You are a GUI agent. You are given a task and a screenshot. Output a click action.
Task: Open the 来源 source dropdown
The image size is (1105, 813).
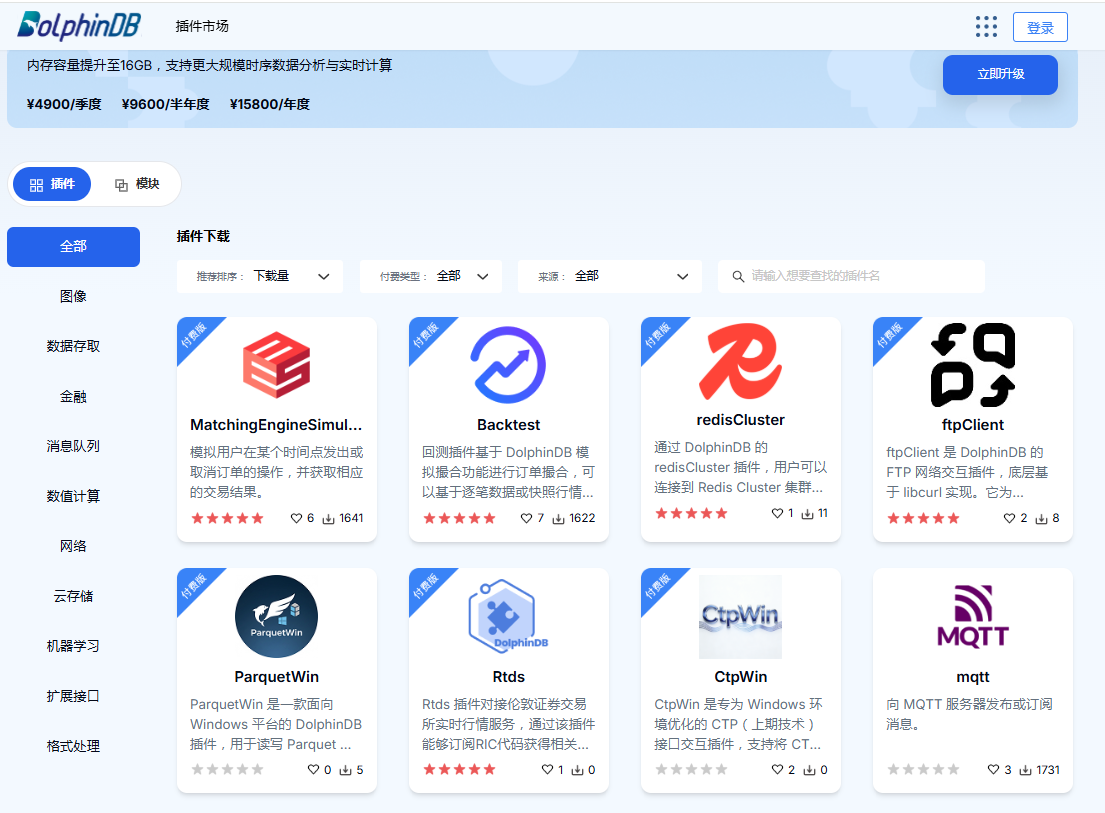(610, 276)
